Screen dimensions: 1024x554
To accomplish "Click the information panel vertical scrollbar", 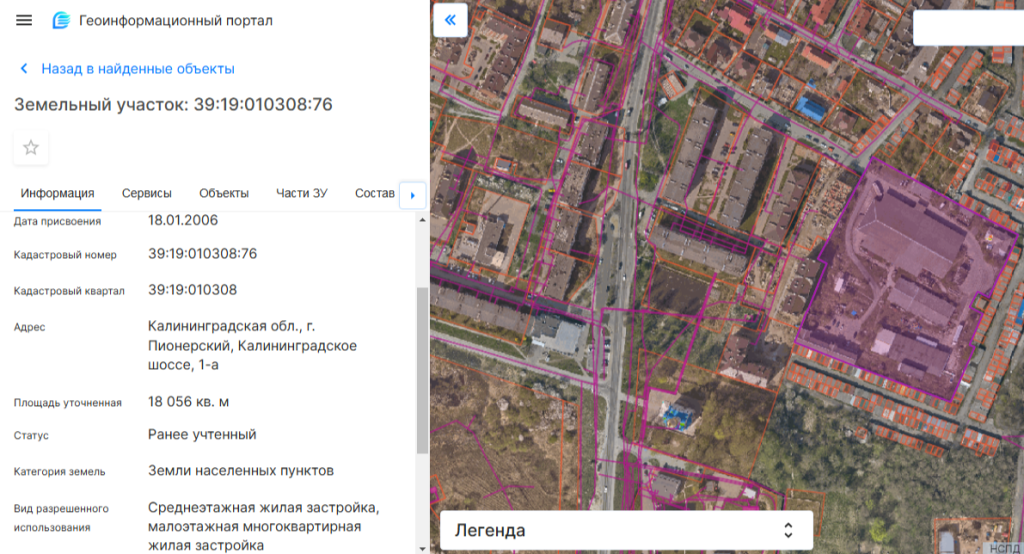I will pos(422,370).
